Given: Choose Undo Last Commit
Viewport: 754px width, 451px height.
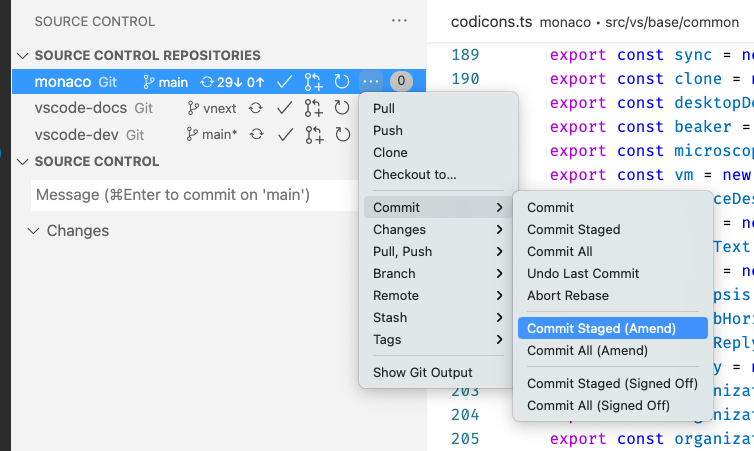Looking at the screenshot, I should coord(613,274).
